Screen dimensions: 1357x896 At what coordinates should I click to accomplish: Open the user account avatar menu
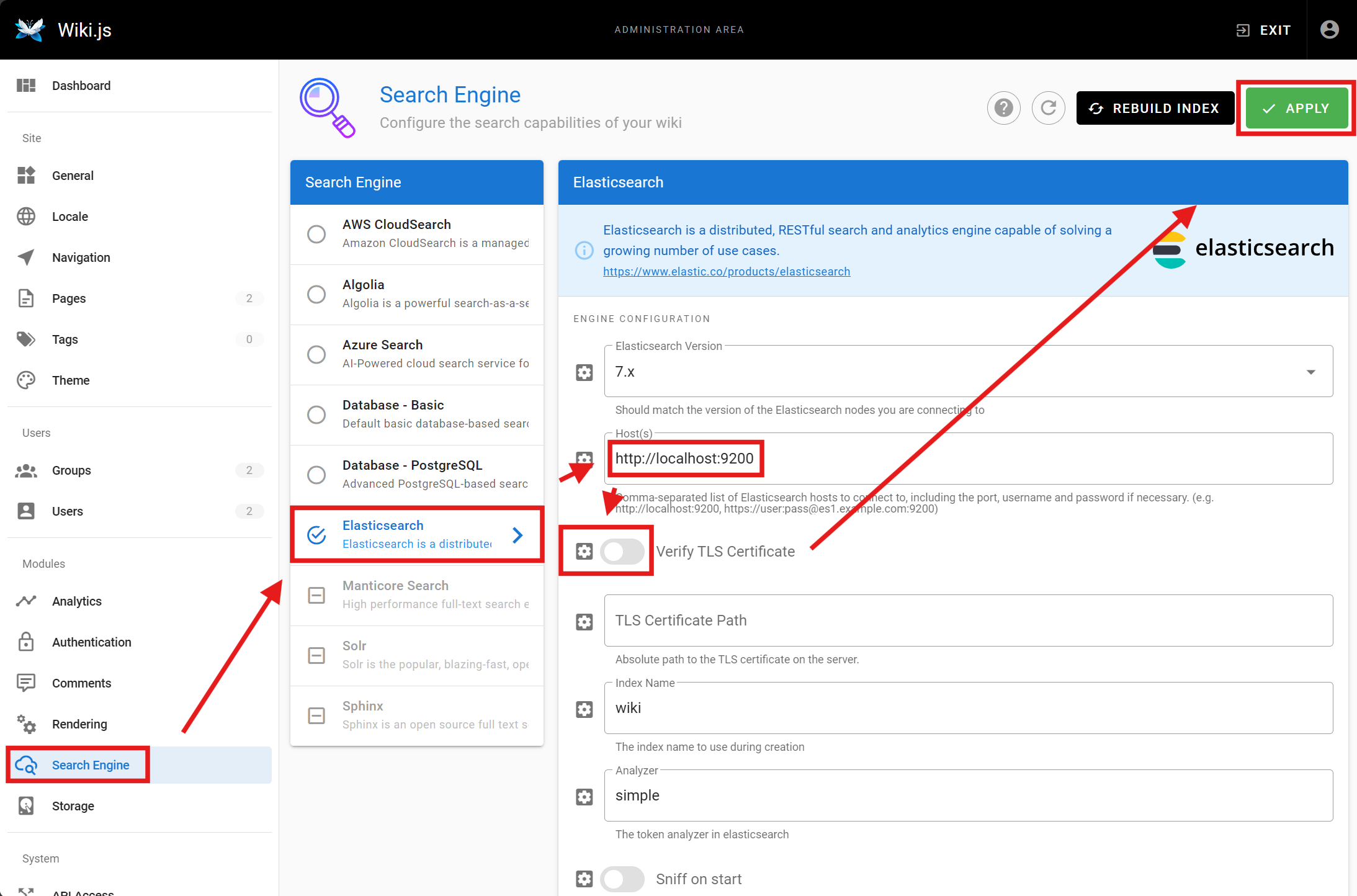pyautogui.click(x=1329, y=29)
